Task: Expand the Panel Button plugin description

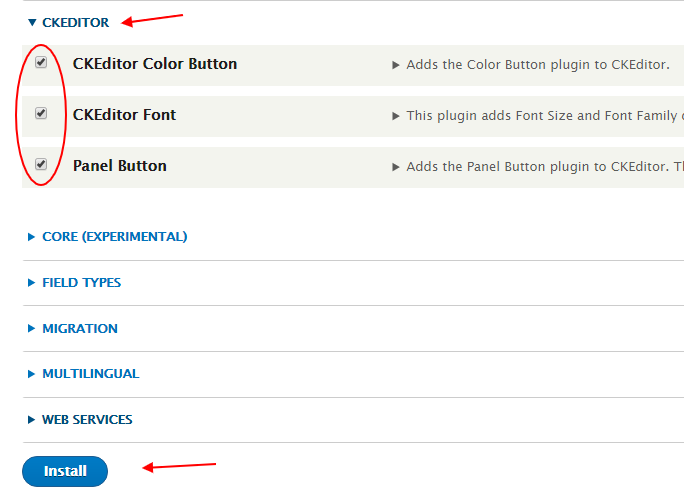Action: [x=397, y=167]
